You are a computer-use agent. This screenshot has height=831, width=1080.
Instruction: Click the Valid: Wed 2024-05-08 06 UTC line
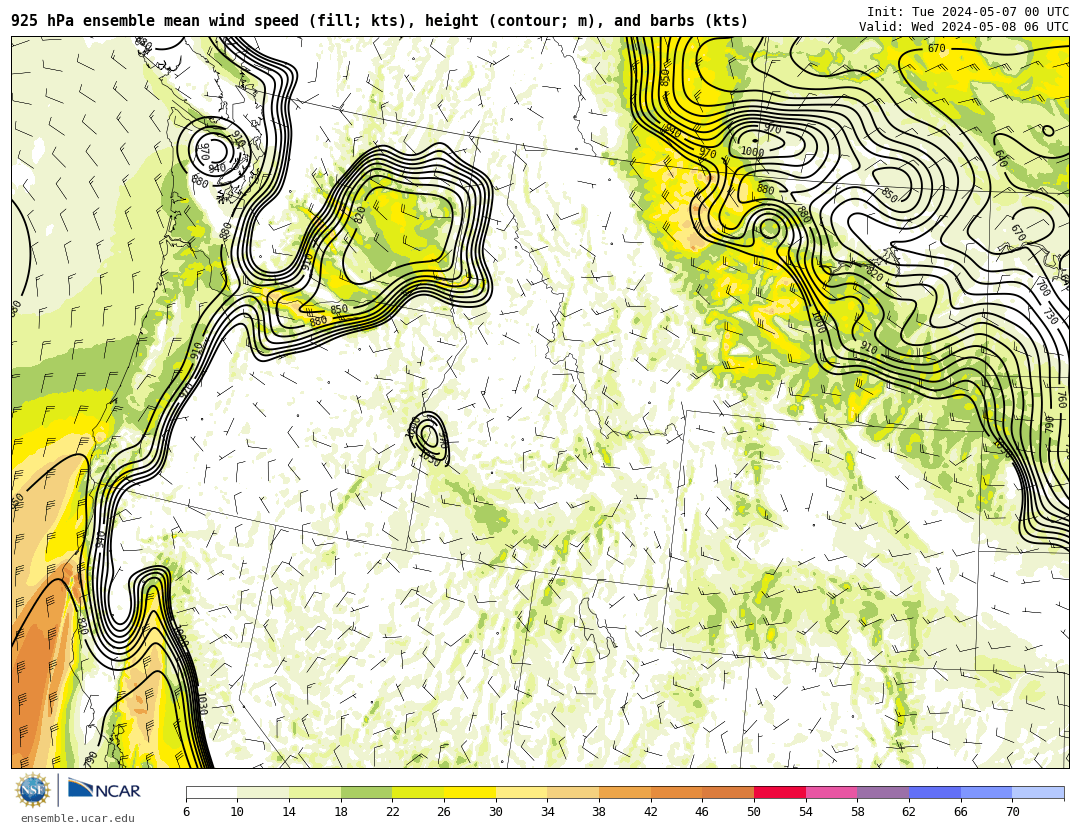[964, 27]
